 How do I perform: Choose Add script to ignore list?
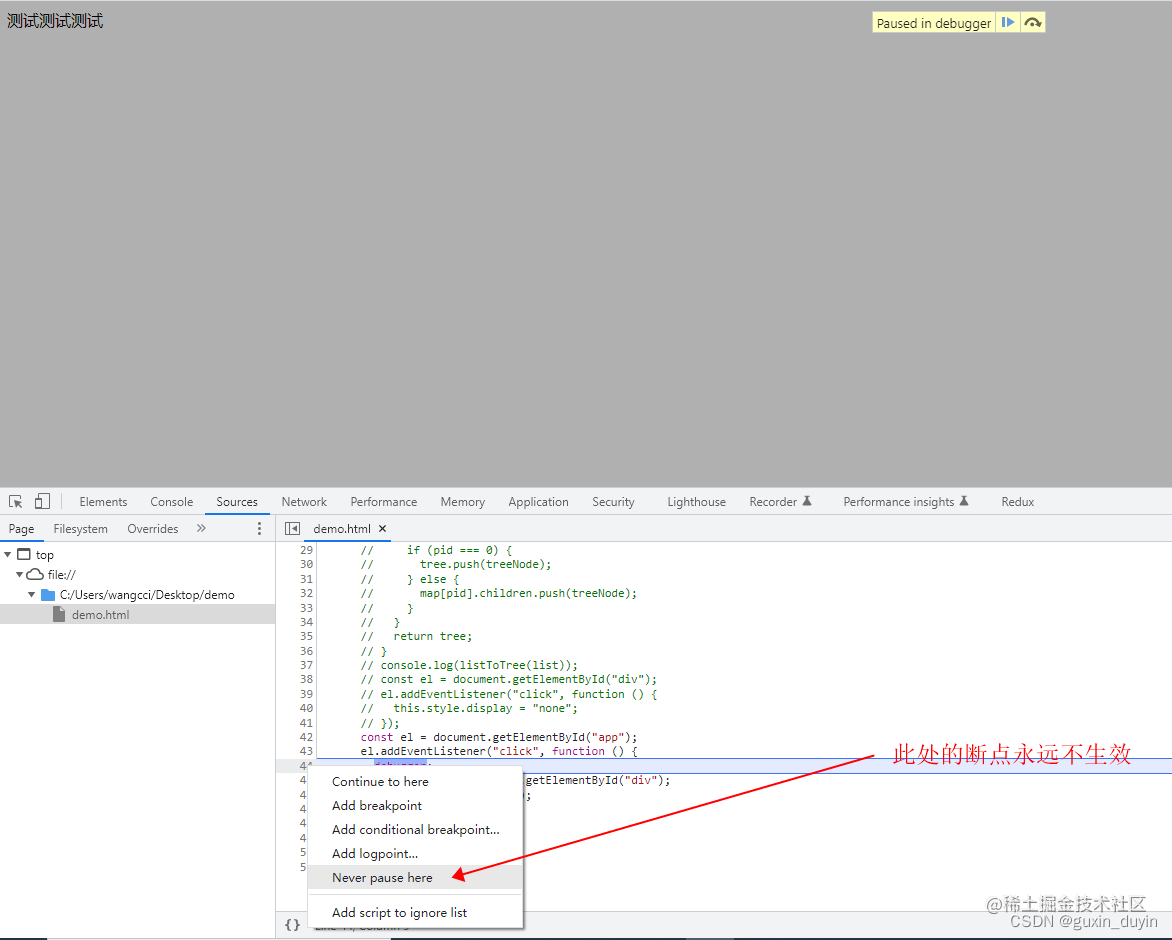pos(415,912)
